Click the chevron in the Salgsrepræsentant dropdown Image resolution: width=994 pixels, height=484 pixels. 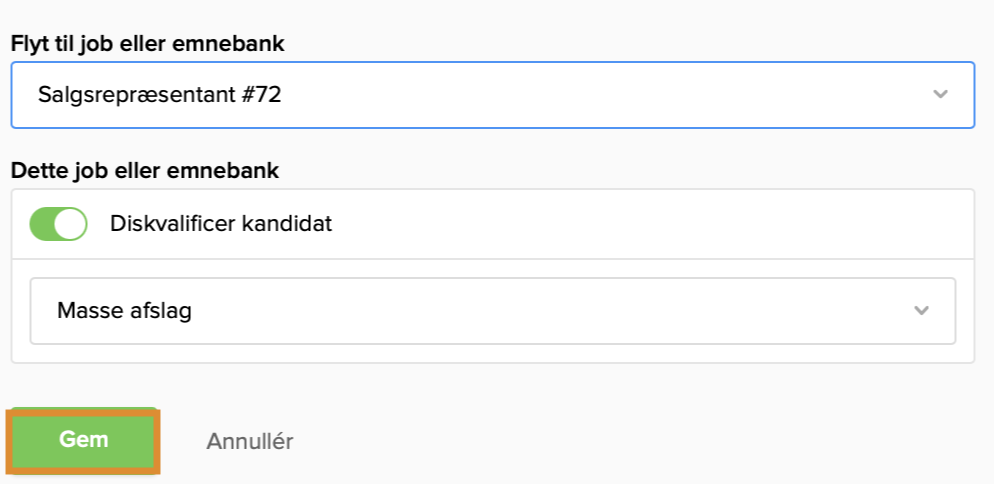point(940,94)
